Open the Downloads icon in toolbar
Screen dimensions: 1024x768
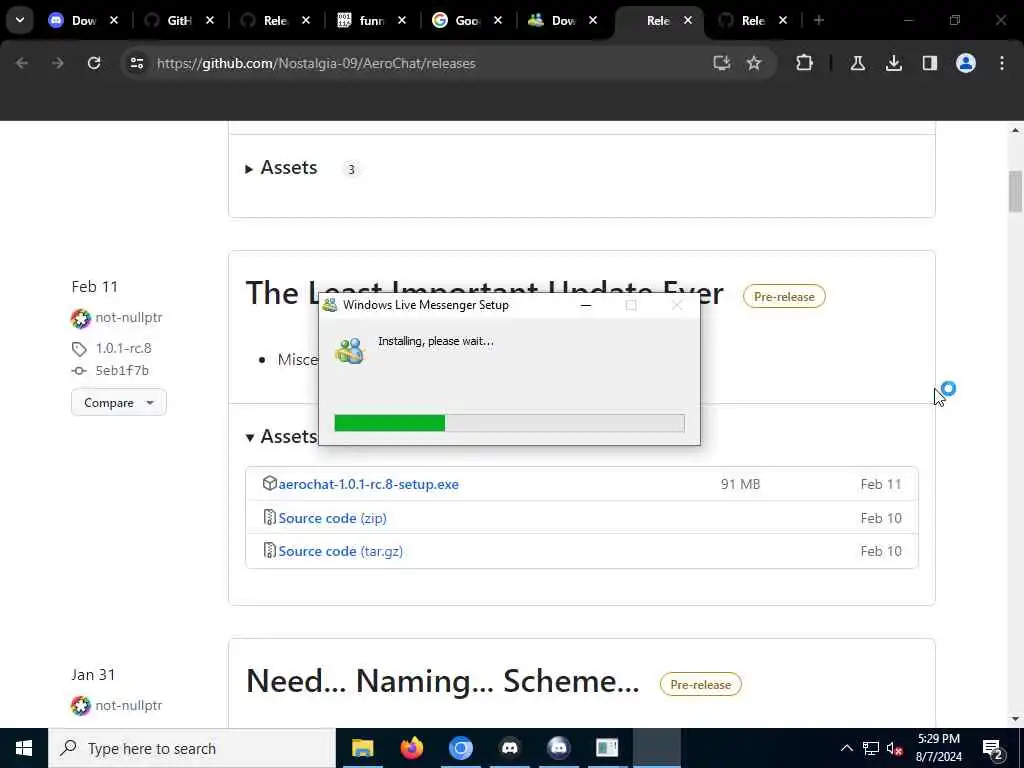(x=893, y=63)
